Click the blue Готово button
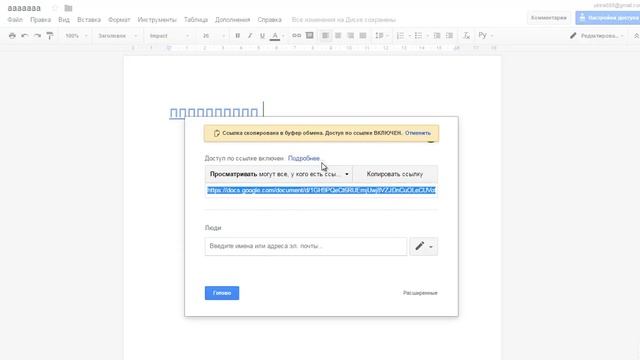The image size is (640, 360). (222, 293)
